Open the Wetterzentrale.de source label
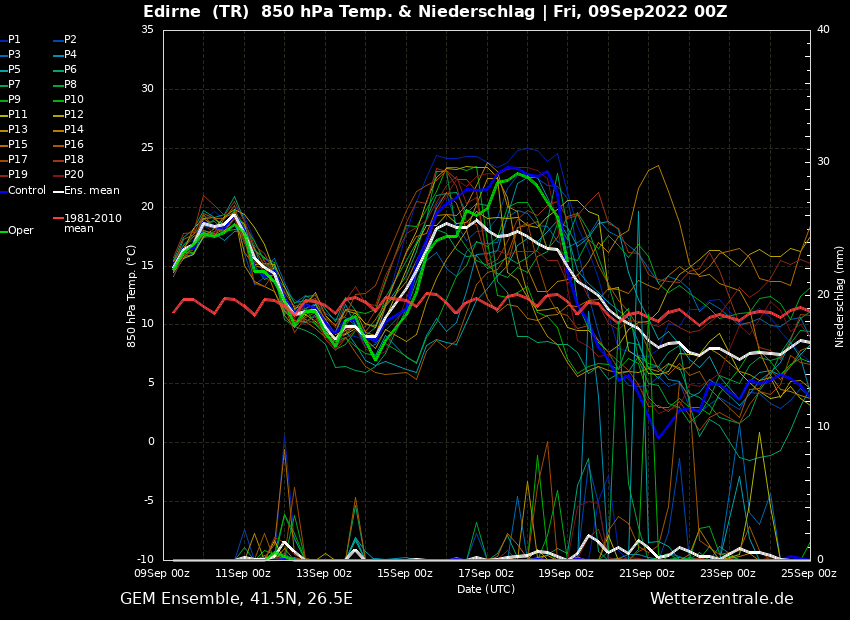 [x=722, y=599]
